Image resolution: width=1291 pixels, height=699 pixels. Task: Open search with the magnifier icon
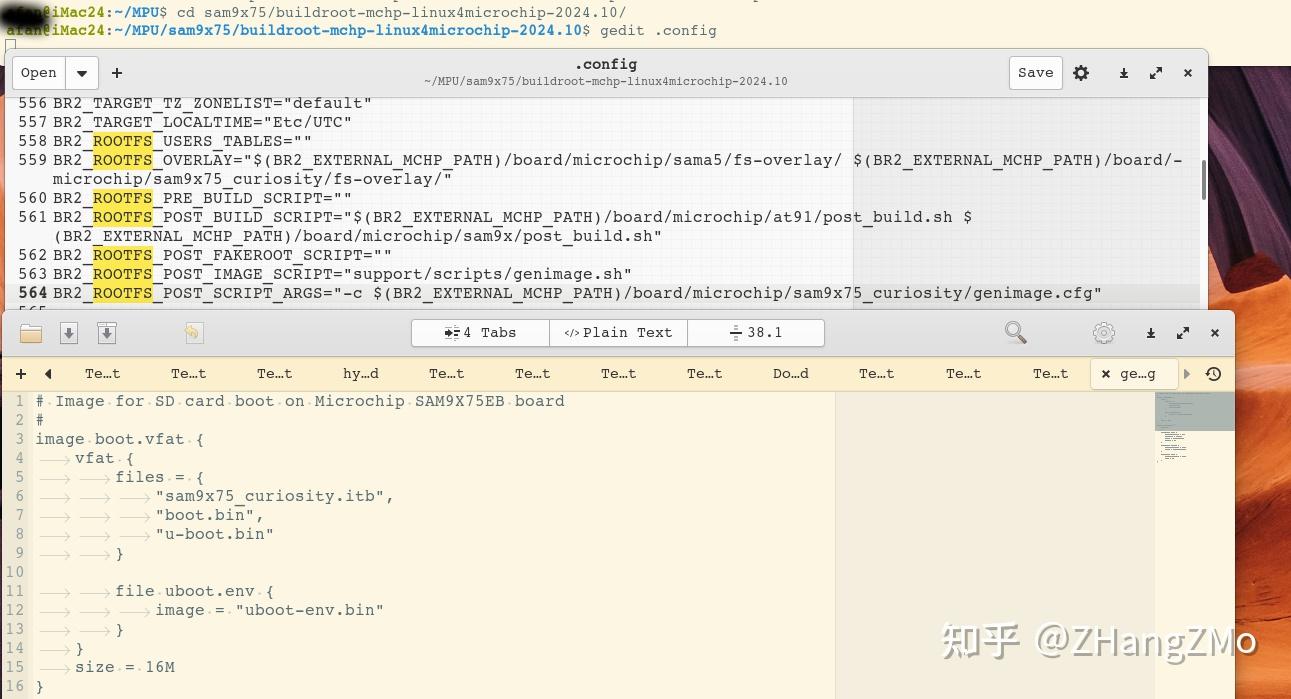click(1016, 332)
